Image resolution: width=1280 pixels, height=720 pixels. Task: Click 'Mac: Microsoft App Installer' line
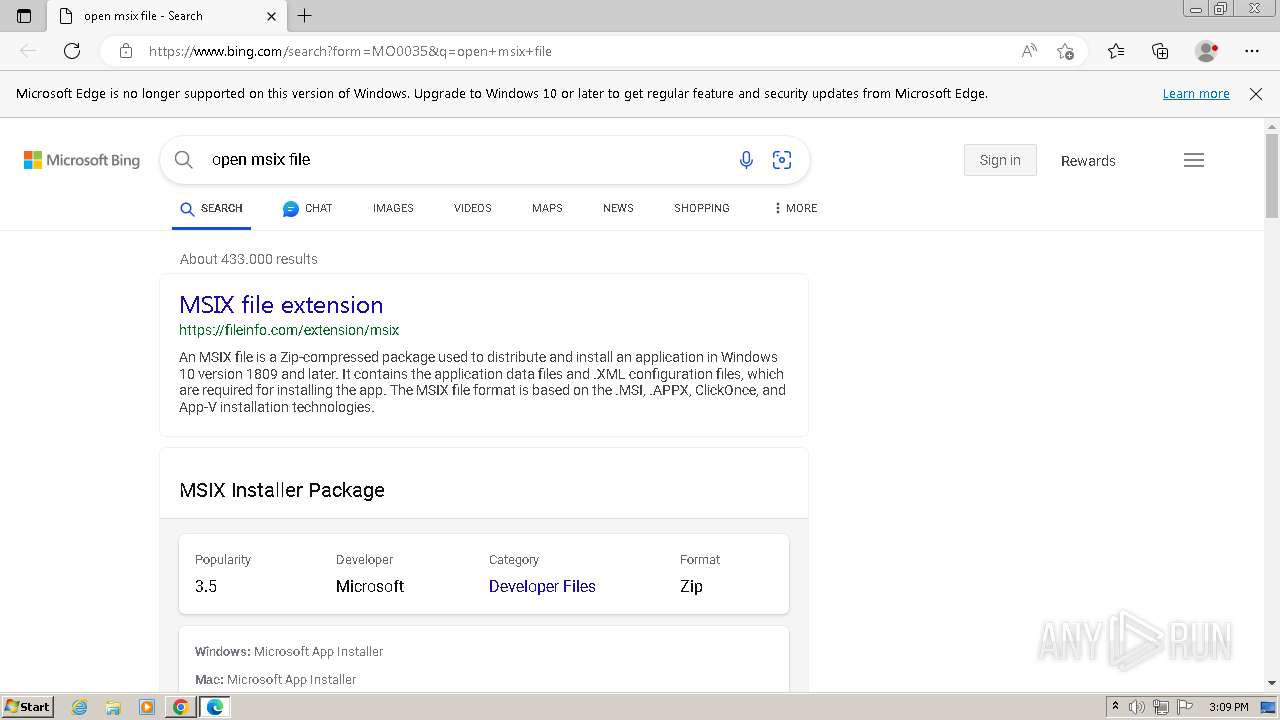click(x=275, y=679)
